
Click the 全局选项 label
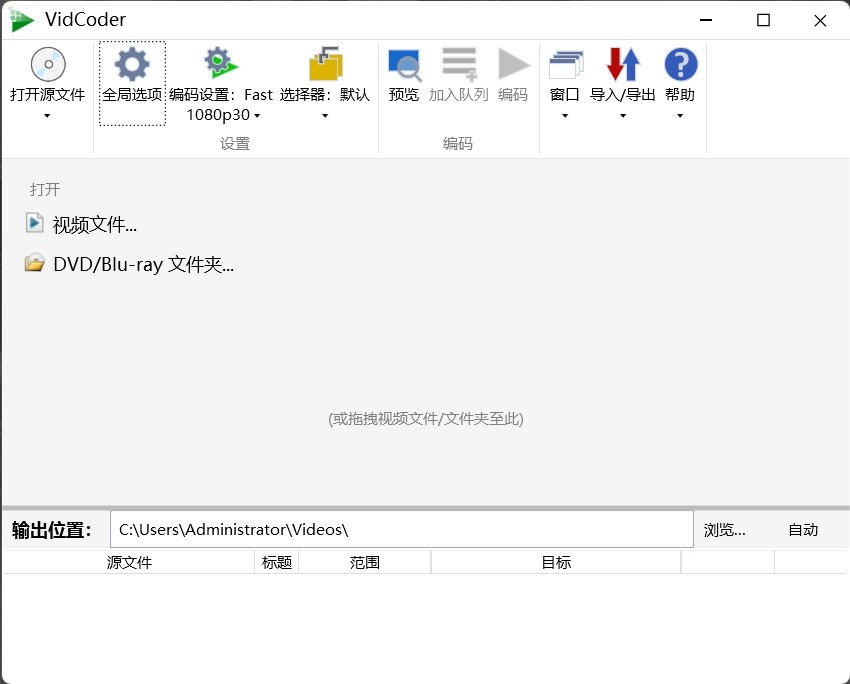132,95
